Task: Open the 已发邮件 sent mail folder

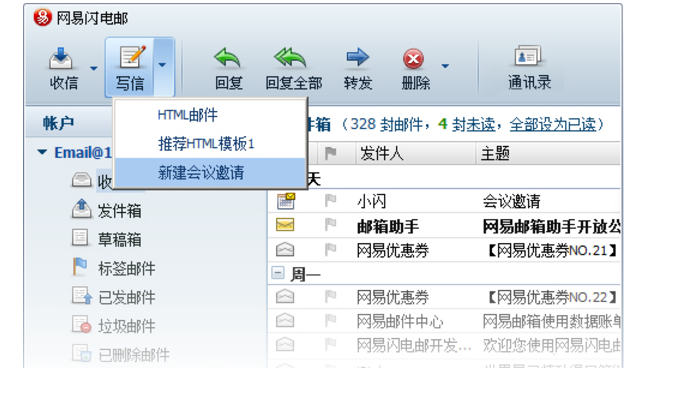Action: (126, 297)
